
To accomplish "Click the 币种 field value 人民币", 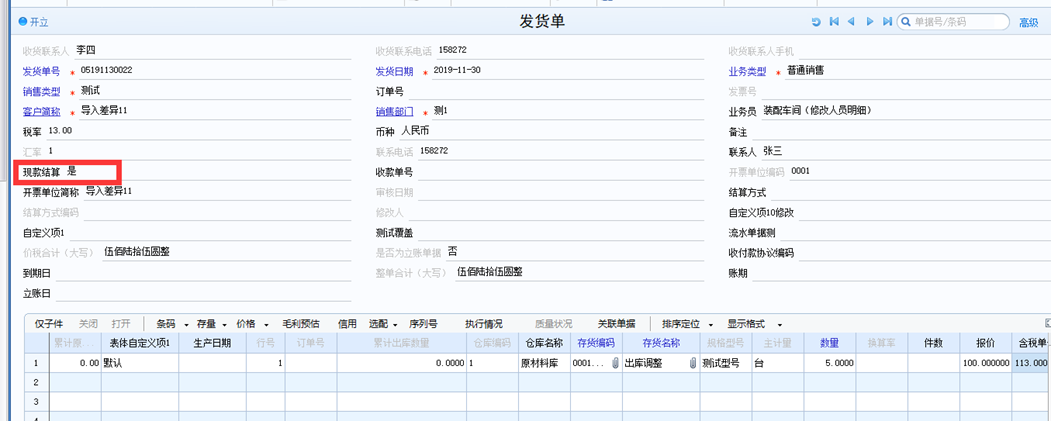I will coord(415,131).
